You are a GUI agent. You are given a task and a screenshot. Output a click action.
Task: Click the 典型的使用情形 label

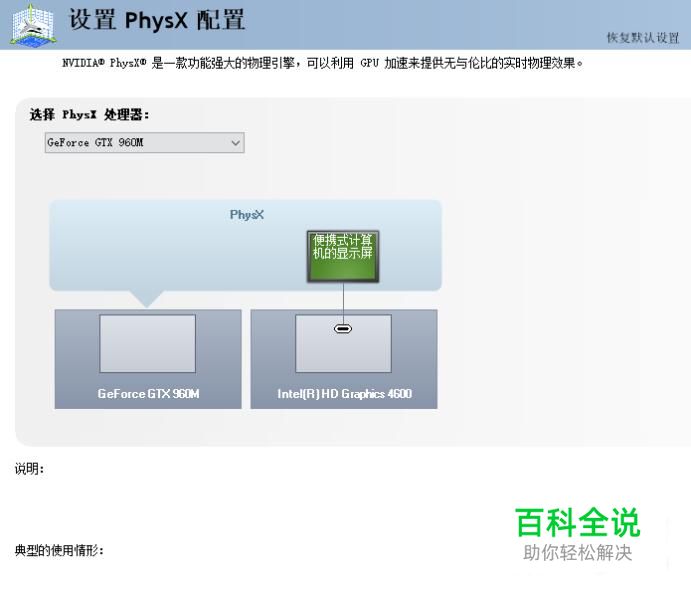point(59,550)
